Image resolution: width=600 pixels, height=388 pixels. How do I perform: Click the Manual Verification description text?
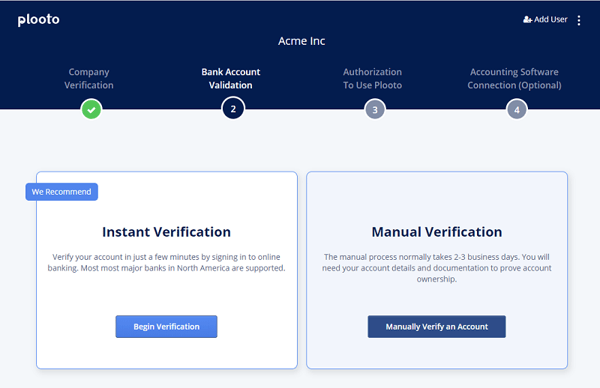tap(437, 268)
